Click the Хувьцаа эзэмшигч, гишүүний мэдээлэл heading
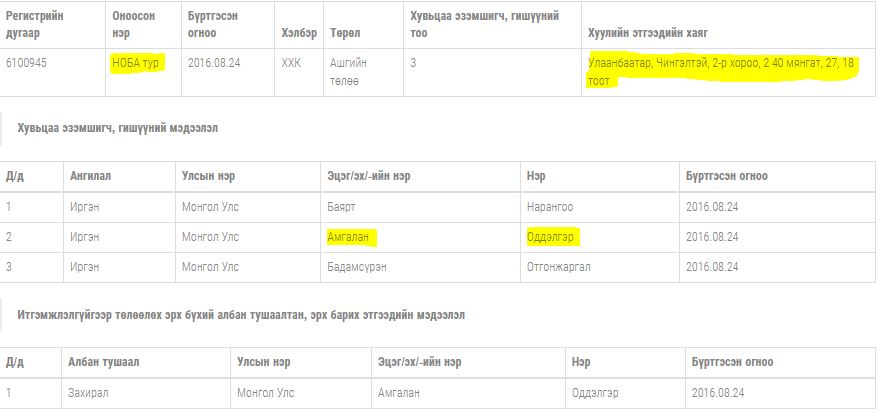This screenshot has height=412, width=881. 117,127
